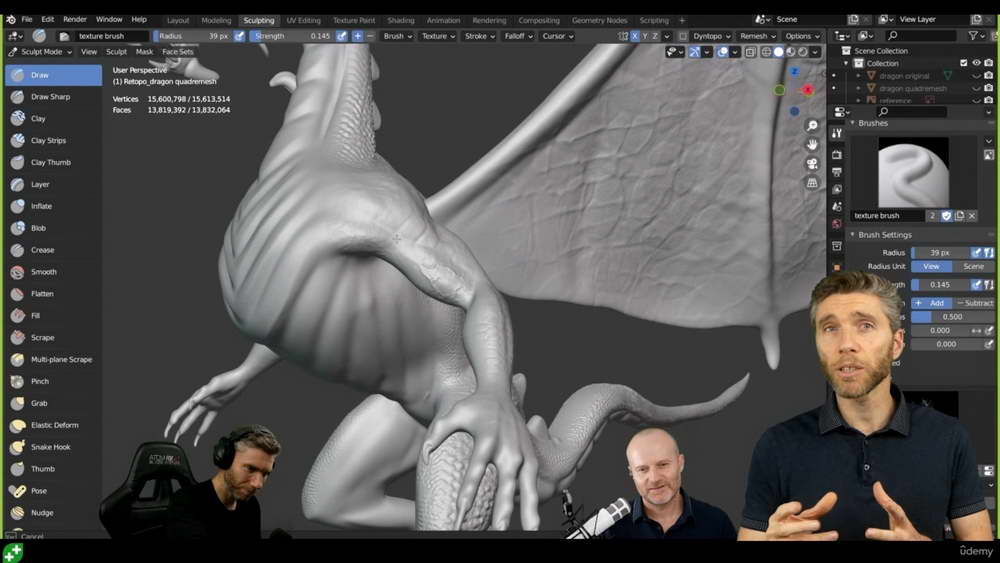Select the Elastic Deform brush
The image size is (1000, 563).
tap(54, 425)
